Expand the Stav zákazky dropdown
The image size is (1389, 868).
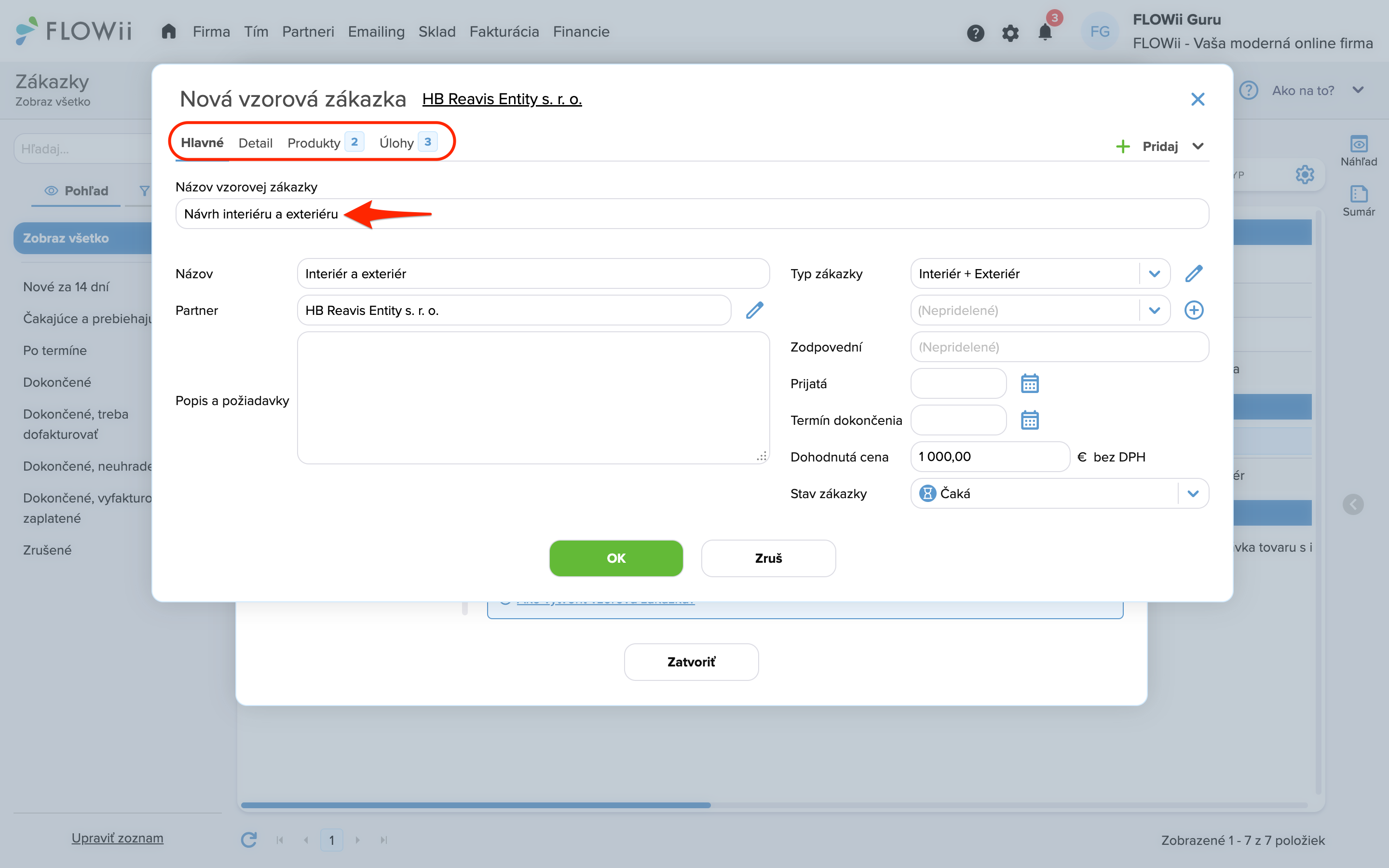pos(1193,494)
